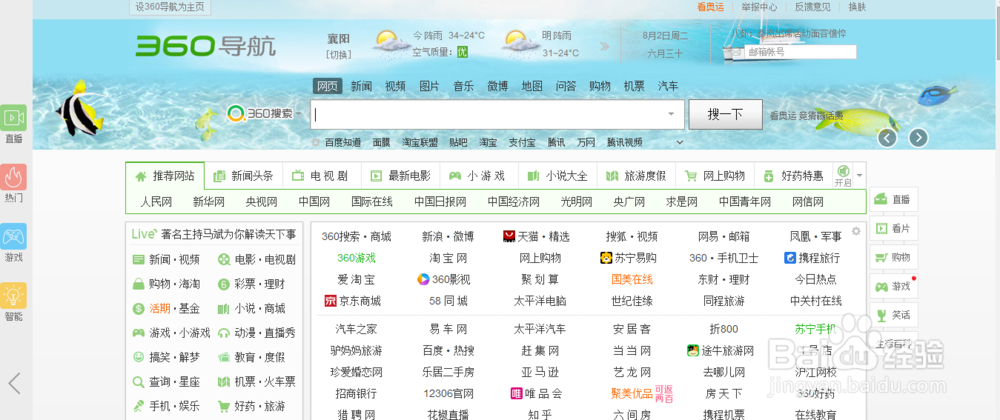This screenshot has height=420, width=1000.
Task: Switch to the 新闻头条 tab
Action: pyautogui.click(x=244, y=176)
